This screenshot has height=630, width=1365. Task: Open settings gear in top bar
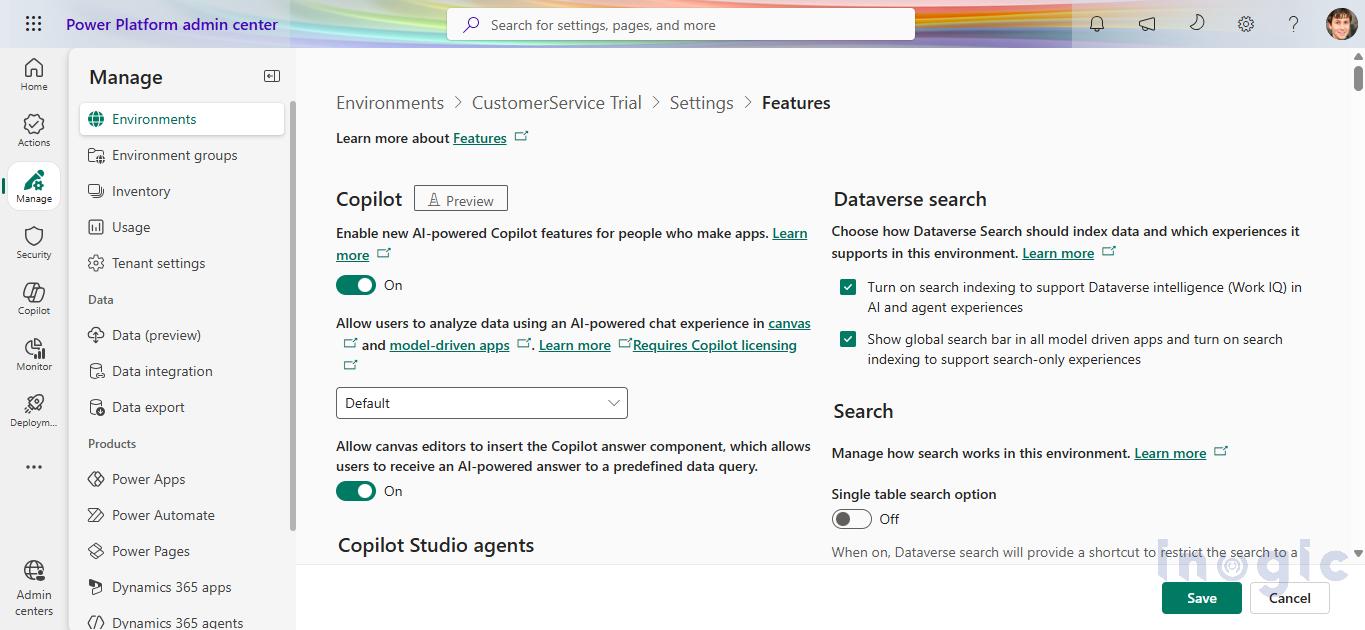(x=1246, y=24)
